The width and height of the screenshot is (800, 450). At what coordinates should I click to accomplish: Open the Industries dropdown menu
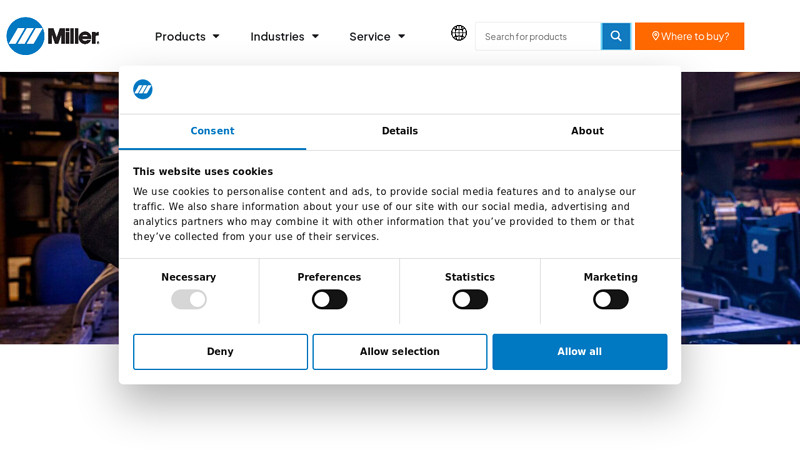pyautogui.click(x=284, y=36)
